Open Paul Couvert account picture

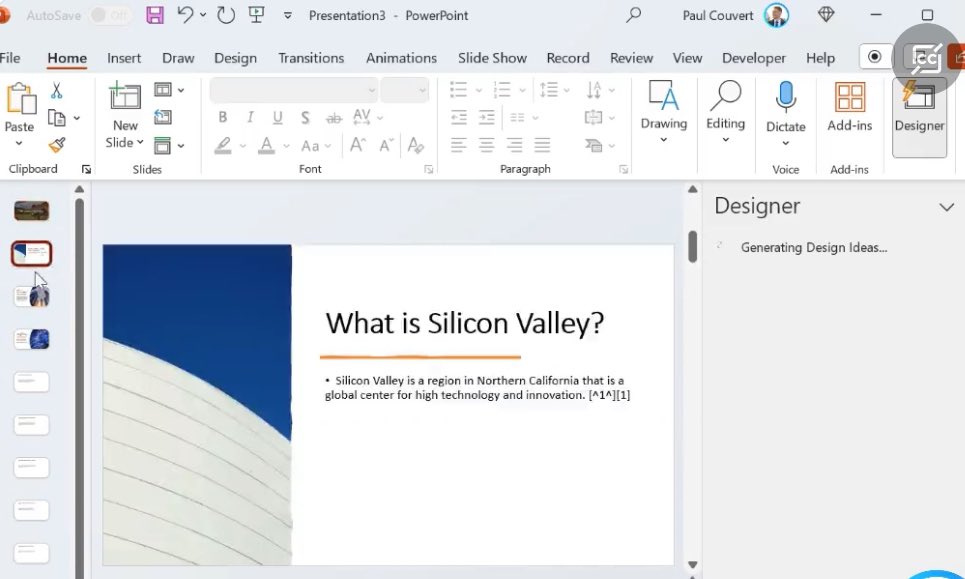tap(776, 15)
